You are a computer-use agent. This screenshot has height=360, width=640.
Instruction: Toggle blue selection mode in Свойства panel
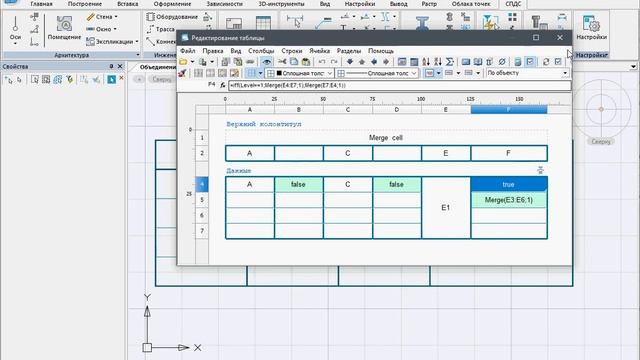[111, 80]
